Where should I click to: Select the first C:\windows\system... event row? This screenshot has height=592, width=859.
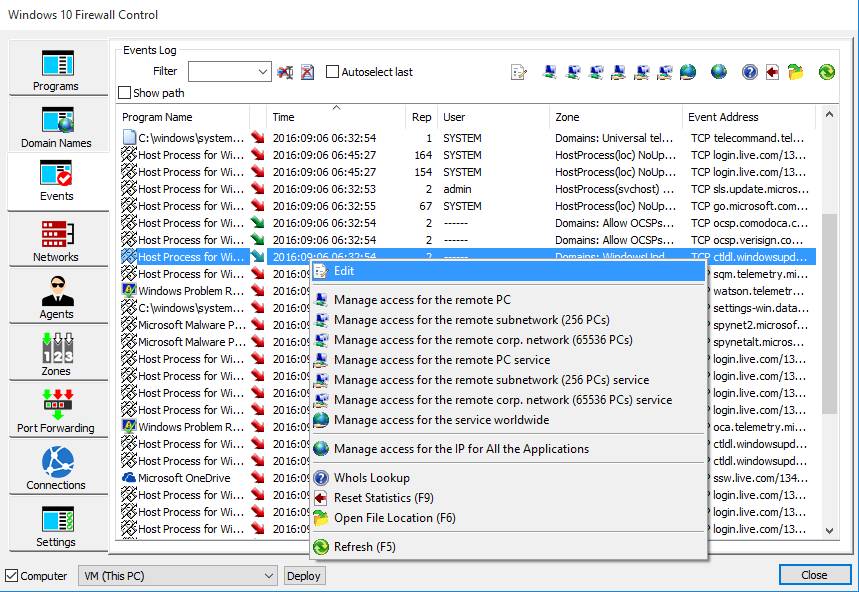(x=466, y=138)
